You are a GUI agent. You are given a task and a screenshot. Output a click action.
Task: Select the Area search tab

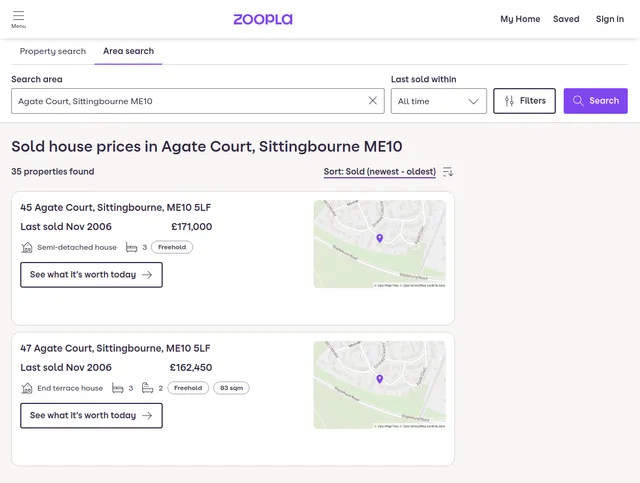pos(128,51)
